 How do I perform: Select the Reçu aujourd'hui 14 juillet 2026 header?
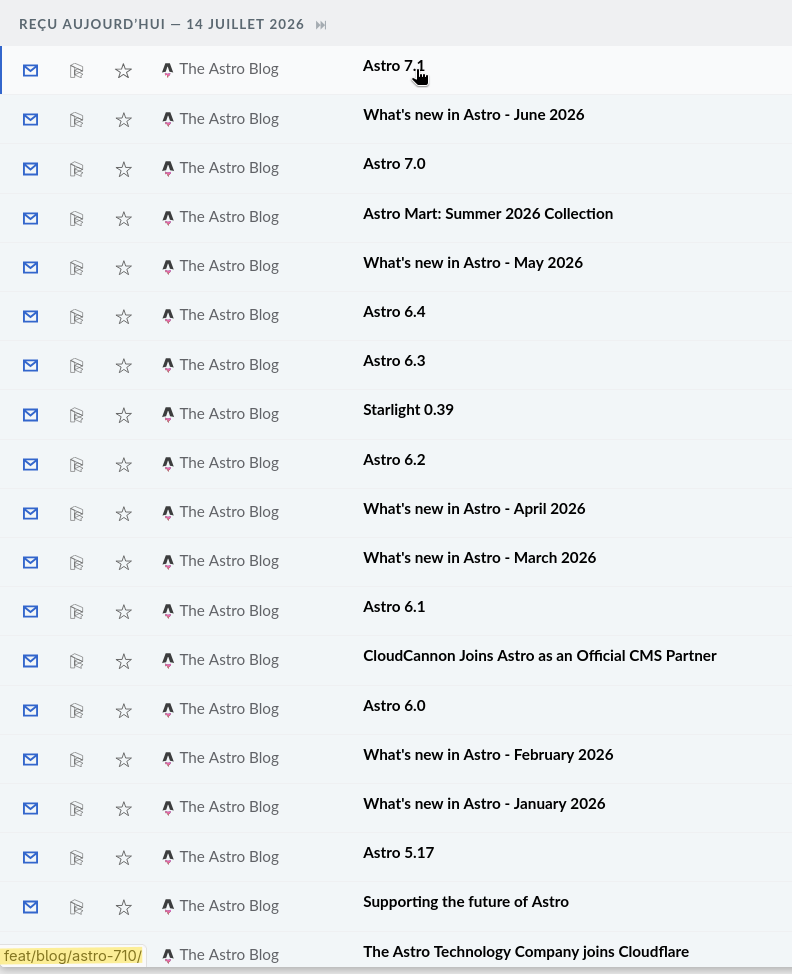coord(162,24)
